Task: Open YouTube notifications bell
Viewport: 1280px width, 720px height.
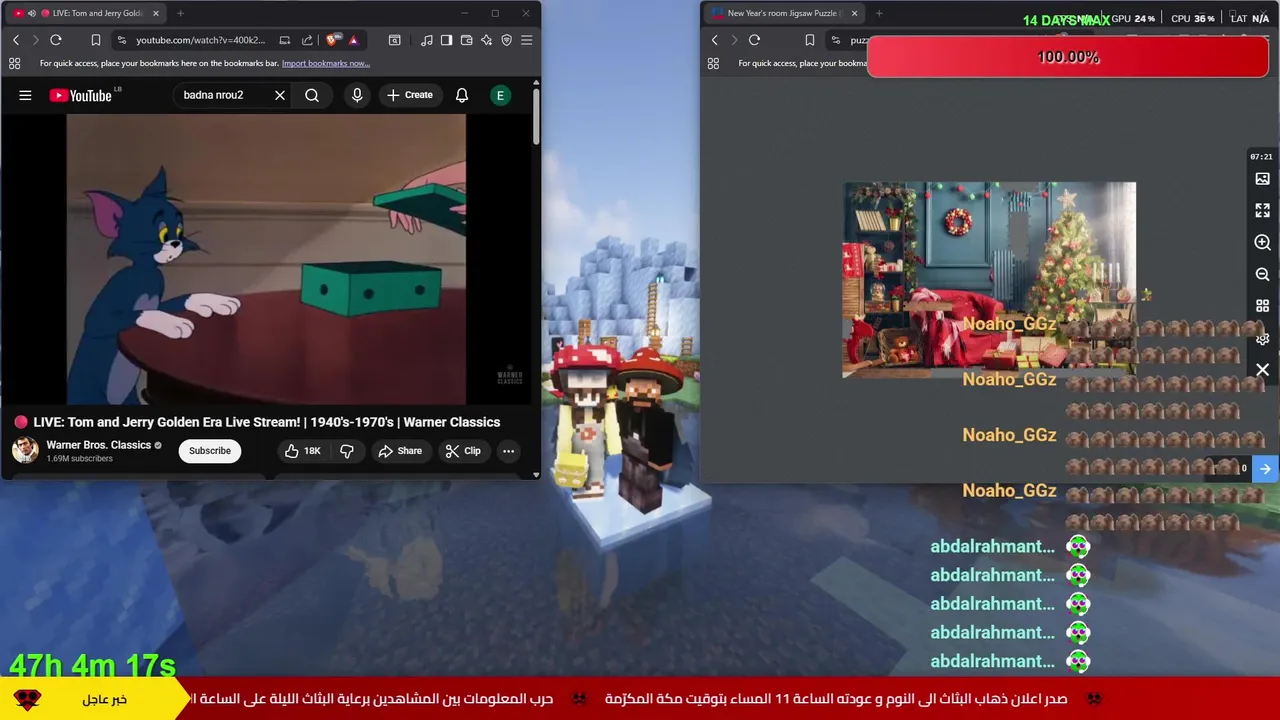Action: pos(462,95)
